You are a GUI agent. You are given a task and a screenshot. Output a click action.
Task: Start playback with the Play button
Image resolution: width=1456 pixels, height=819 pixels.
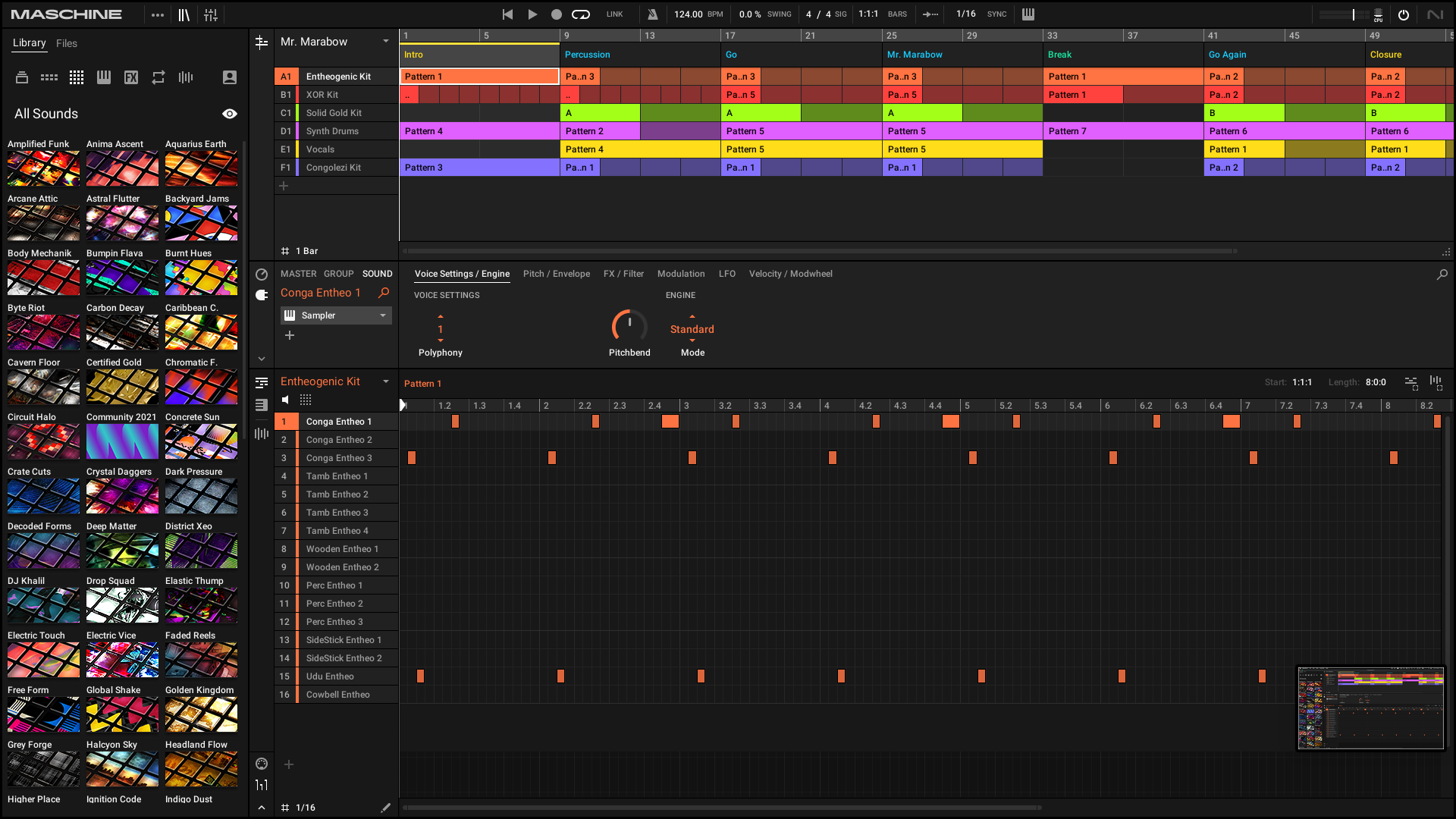[x=532, y=14]
